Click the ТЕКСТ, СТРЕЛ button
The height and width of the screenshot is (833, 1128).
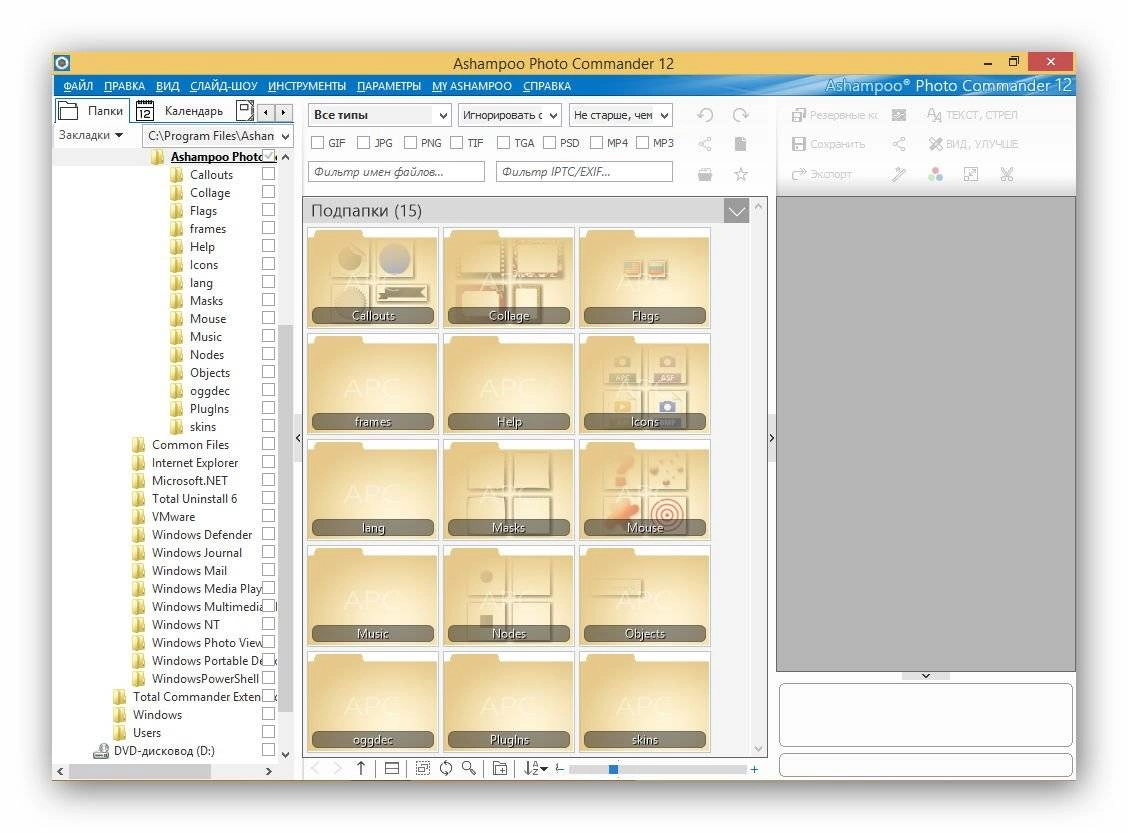click(x=972, y=115)
